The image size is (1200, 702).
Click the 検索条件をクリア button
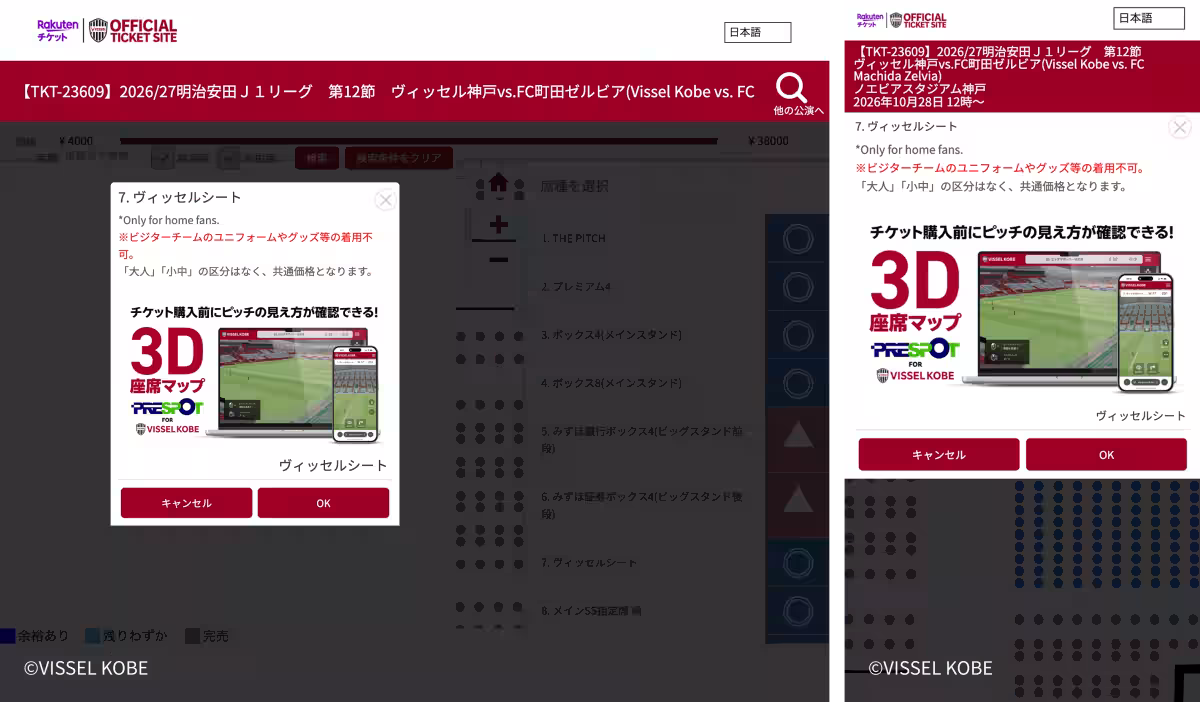pyautogui.click(x=399, y=158)
